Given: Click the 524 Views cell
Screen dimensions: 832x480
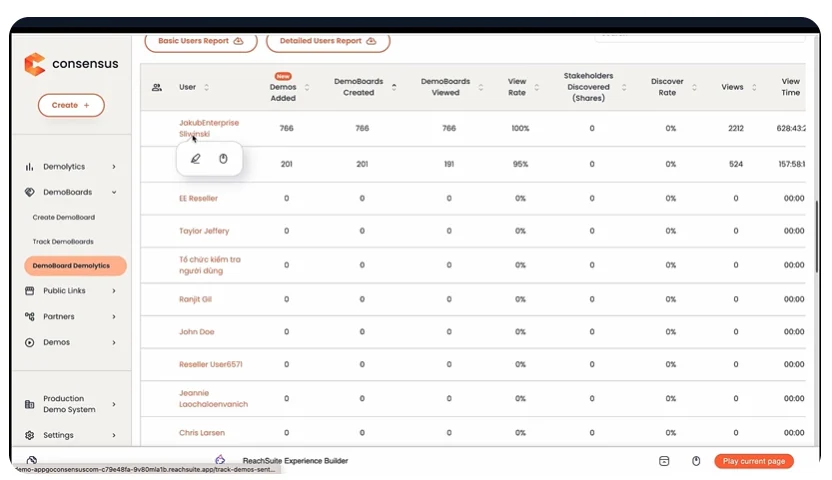Looking at the screenshot, I should click(736, 164).
